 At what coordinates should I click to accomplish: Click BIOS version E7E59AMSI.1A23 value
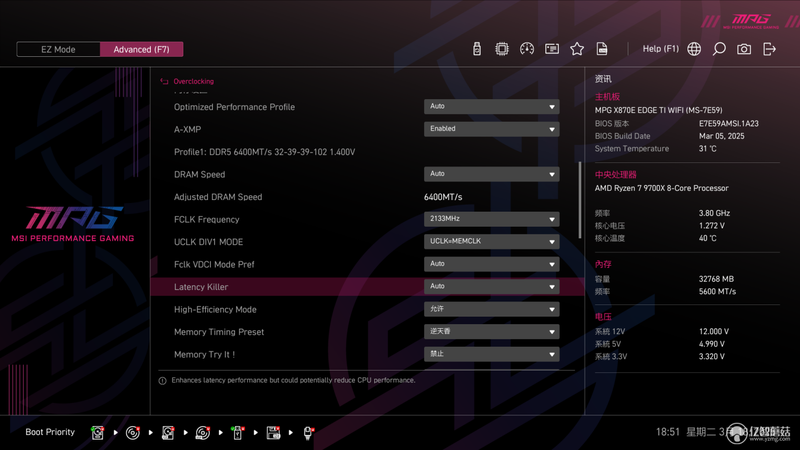729,123
